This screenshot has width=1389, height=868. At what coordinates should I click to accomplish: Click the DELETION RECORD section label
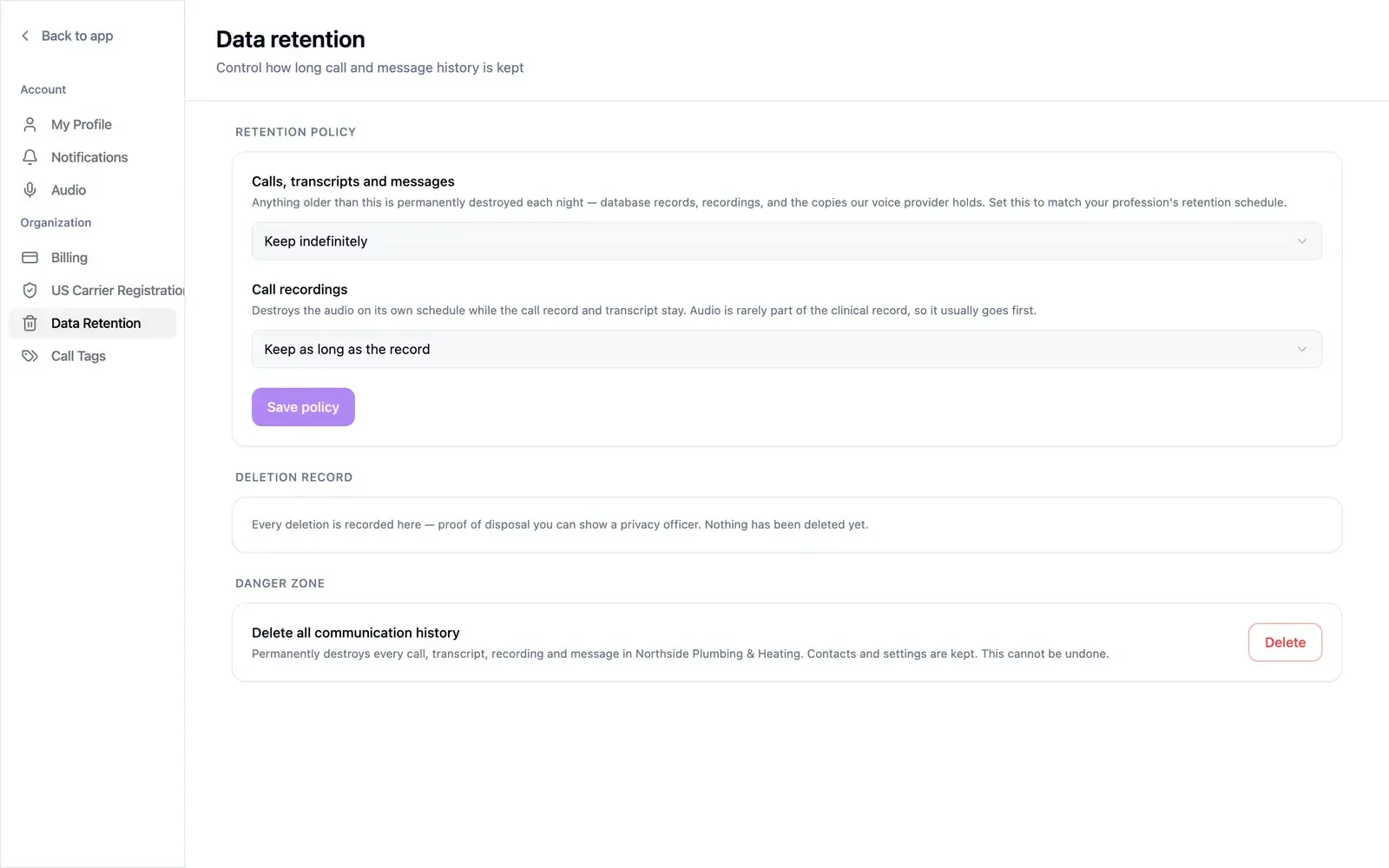pos(293,477)
